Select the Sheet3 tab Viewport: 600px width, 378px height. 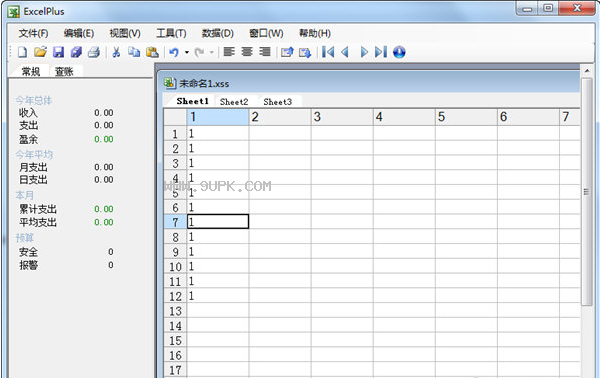[277, 102]
